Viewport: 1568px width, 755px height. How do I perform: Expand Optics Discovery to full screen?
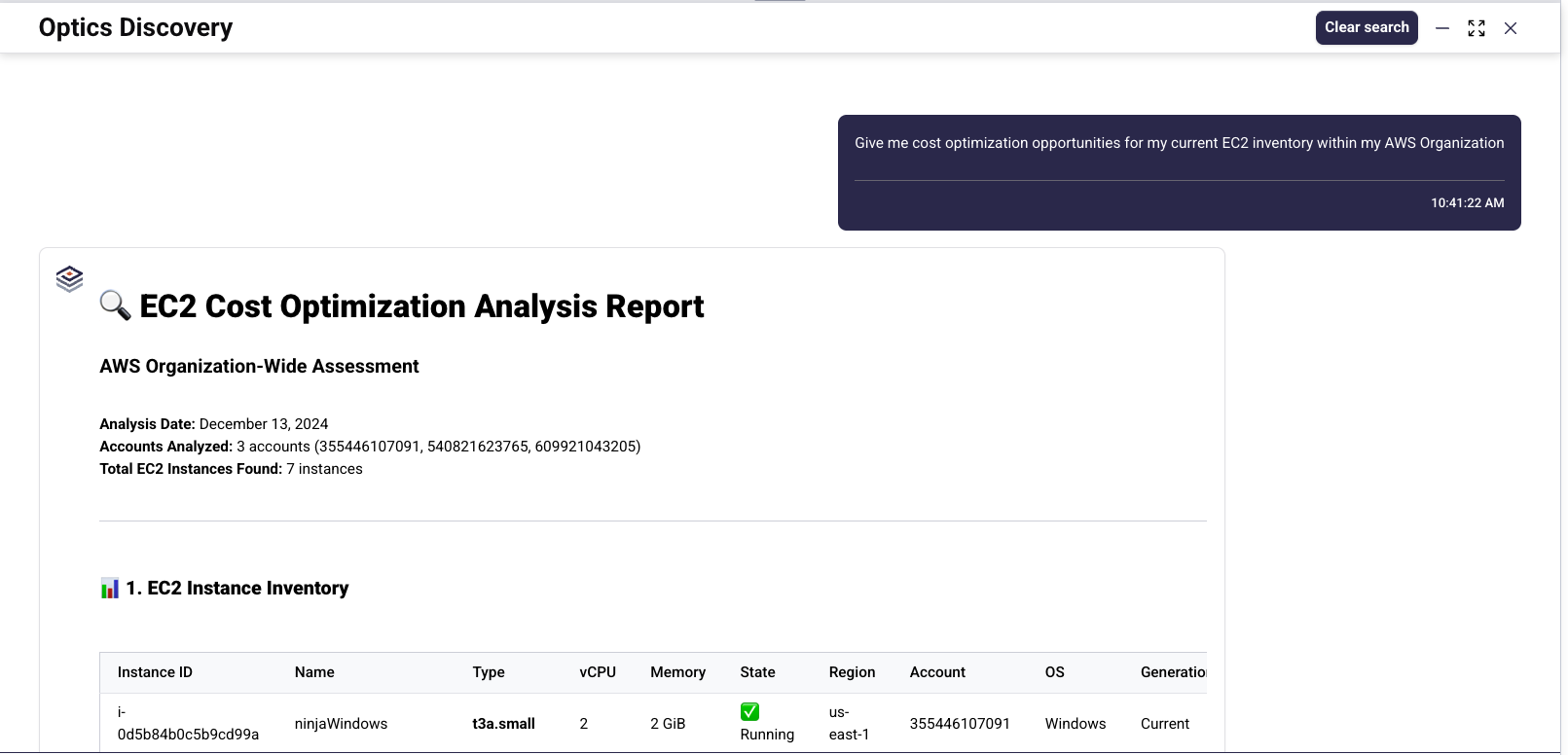(1476, 28)
